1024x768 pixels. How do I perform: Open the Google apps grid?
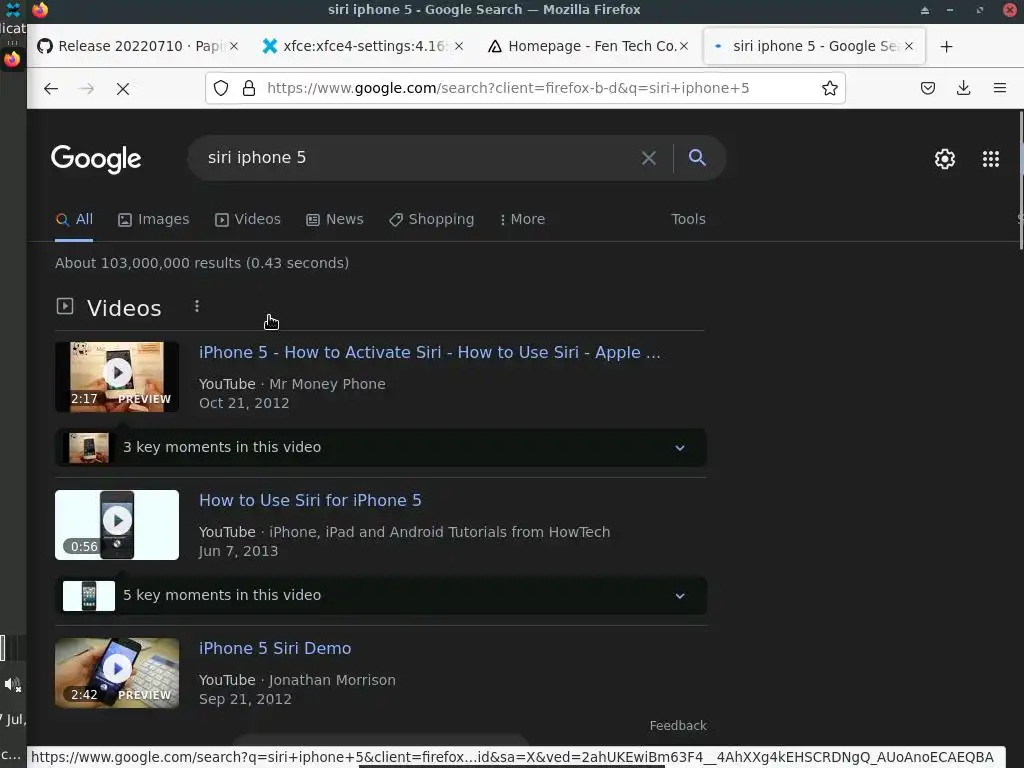[991, 159]
